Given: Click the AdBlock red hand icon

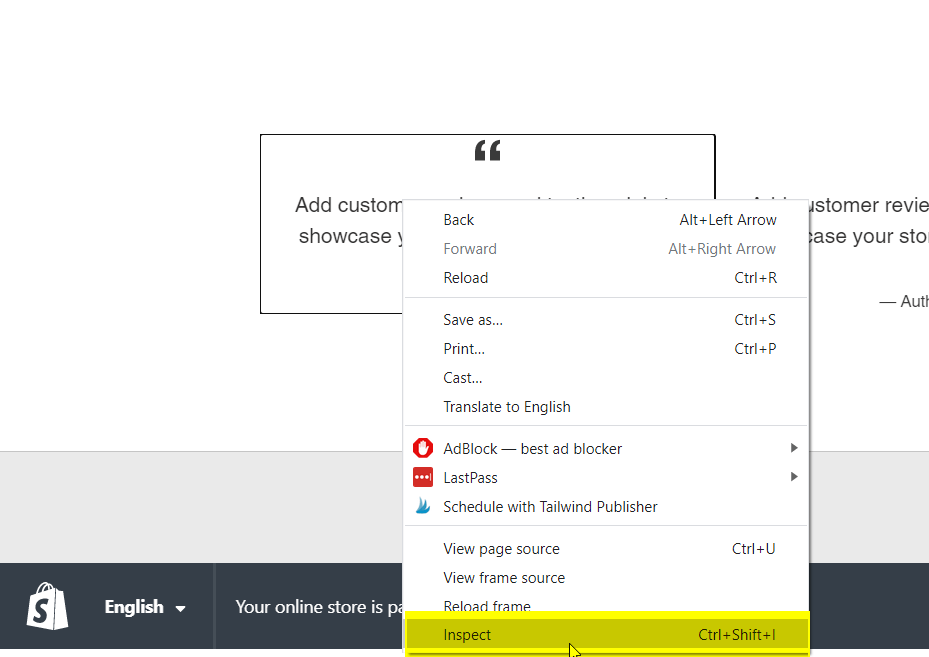Looking at the screenshot, I should (x=423, y=448).
